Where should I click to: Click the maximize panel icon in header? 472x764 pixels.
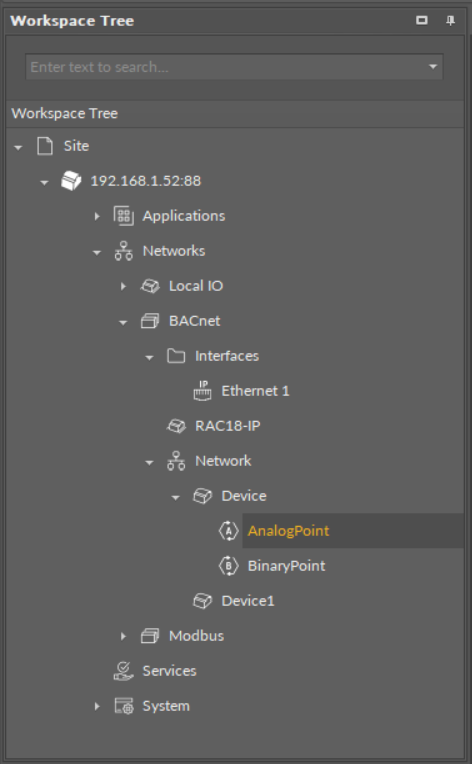[422, 20]
